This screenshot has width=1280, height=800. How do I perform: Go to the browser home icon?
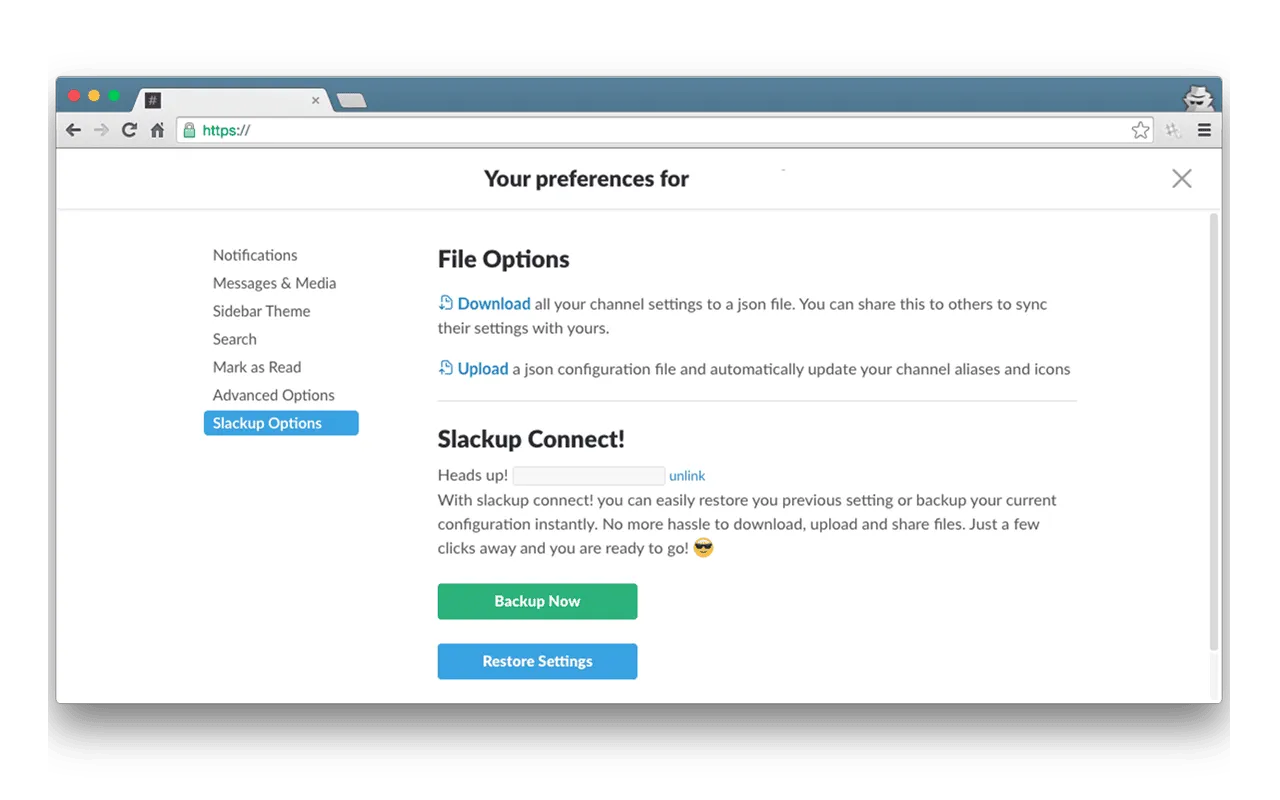(157, 130)
